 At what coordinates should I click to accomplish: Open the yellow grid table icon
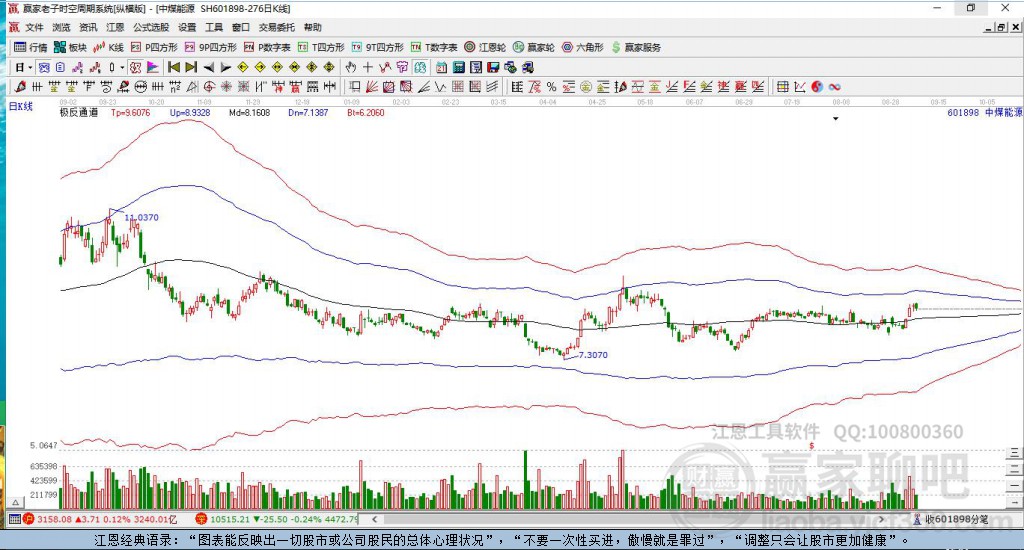coord(782,87)
